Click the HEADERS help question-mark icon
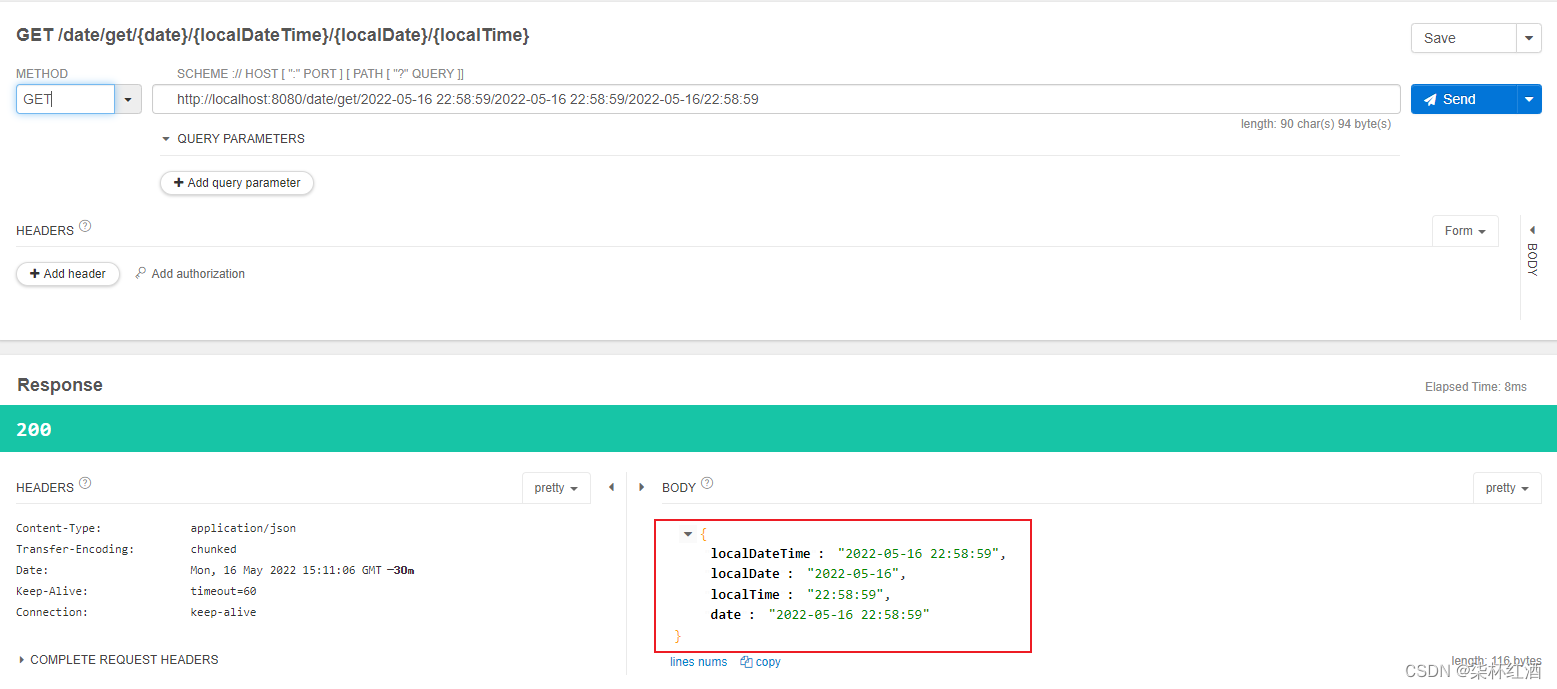 86,224
